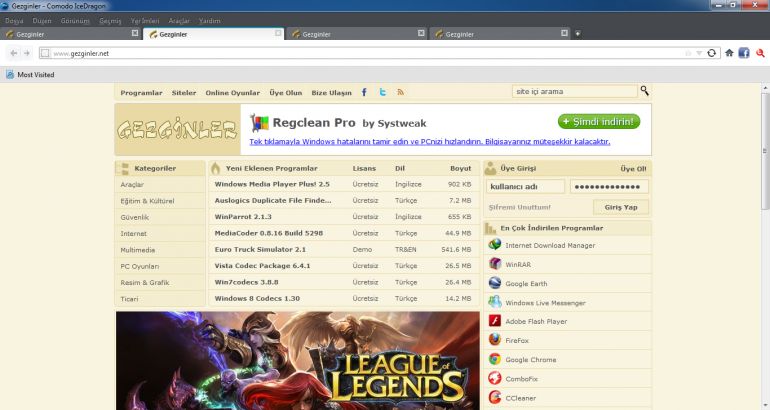Viewport: 770px width, 410px height.
Task: Open the PC Oyunları category
Action: [x=139, y=266]
